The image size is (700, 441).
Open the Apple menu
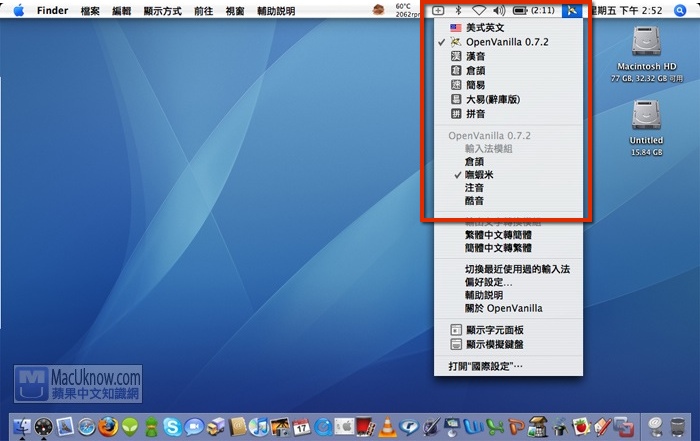click(x=19, y=10)
